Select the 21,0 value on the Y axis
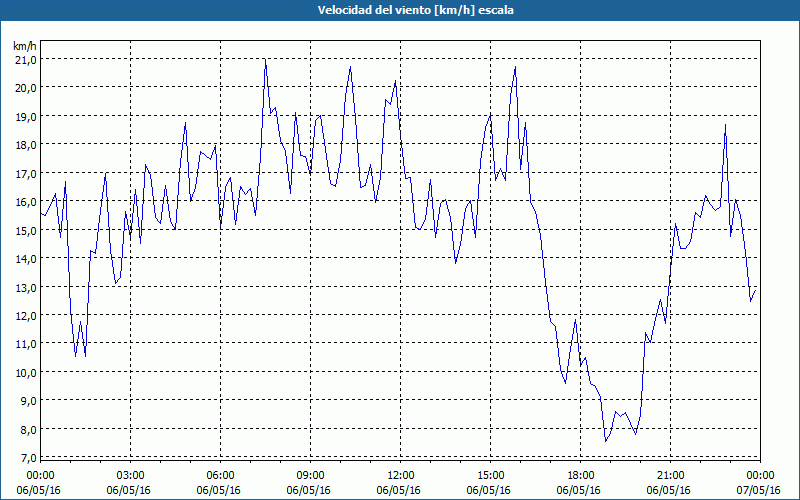Screen dimensions: 800x500 click(26, 60)
